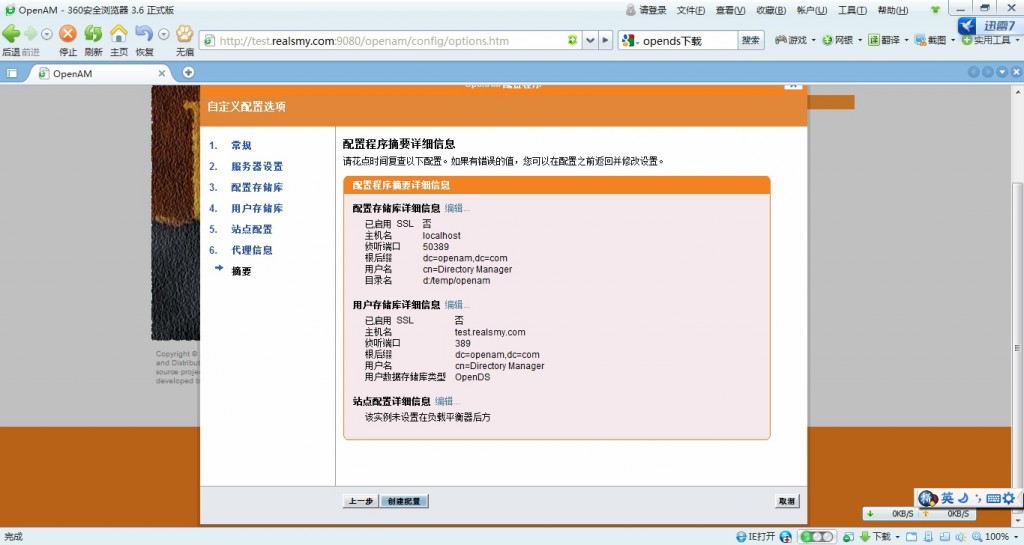Open the Restore closed pages dropdown
This screenshot has height=545, width=1024.
click(164, 34)
